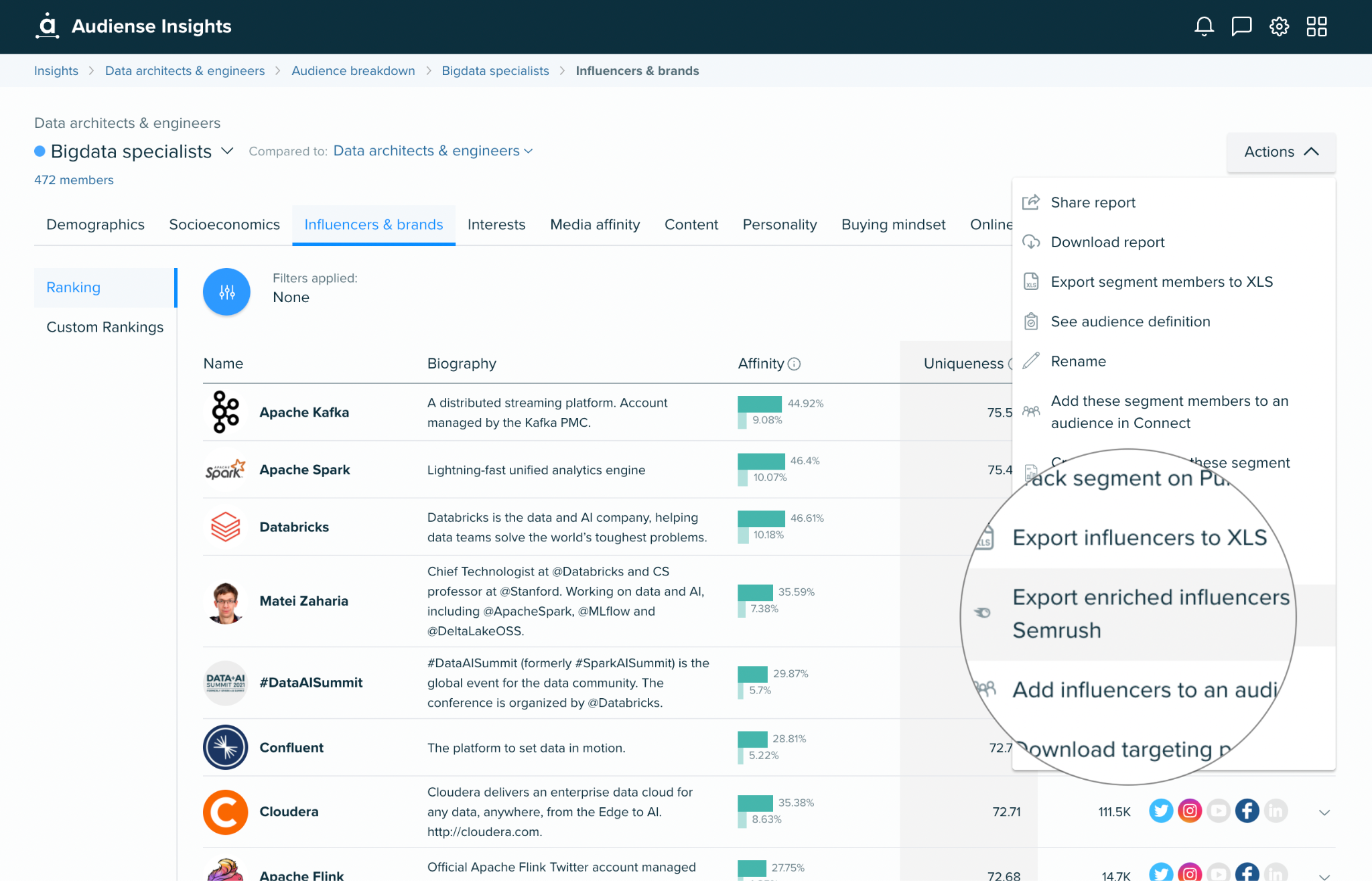Click the Audiense logo icon
1372x881 pixels.
(x=47, y=26)
